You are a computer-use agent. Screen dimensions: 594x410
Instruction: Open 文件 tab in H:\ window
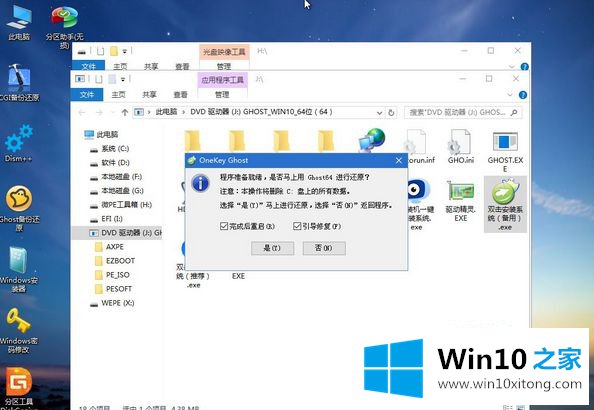[88, 66]
